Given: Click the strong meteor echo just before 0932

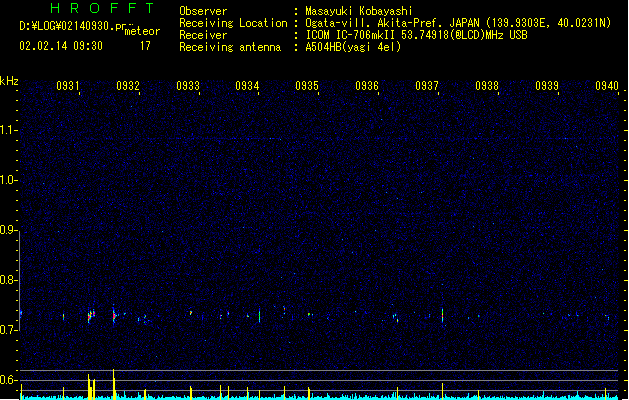Looking at the screenshot, I should pyautogui.click(x=114, y=314).
